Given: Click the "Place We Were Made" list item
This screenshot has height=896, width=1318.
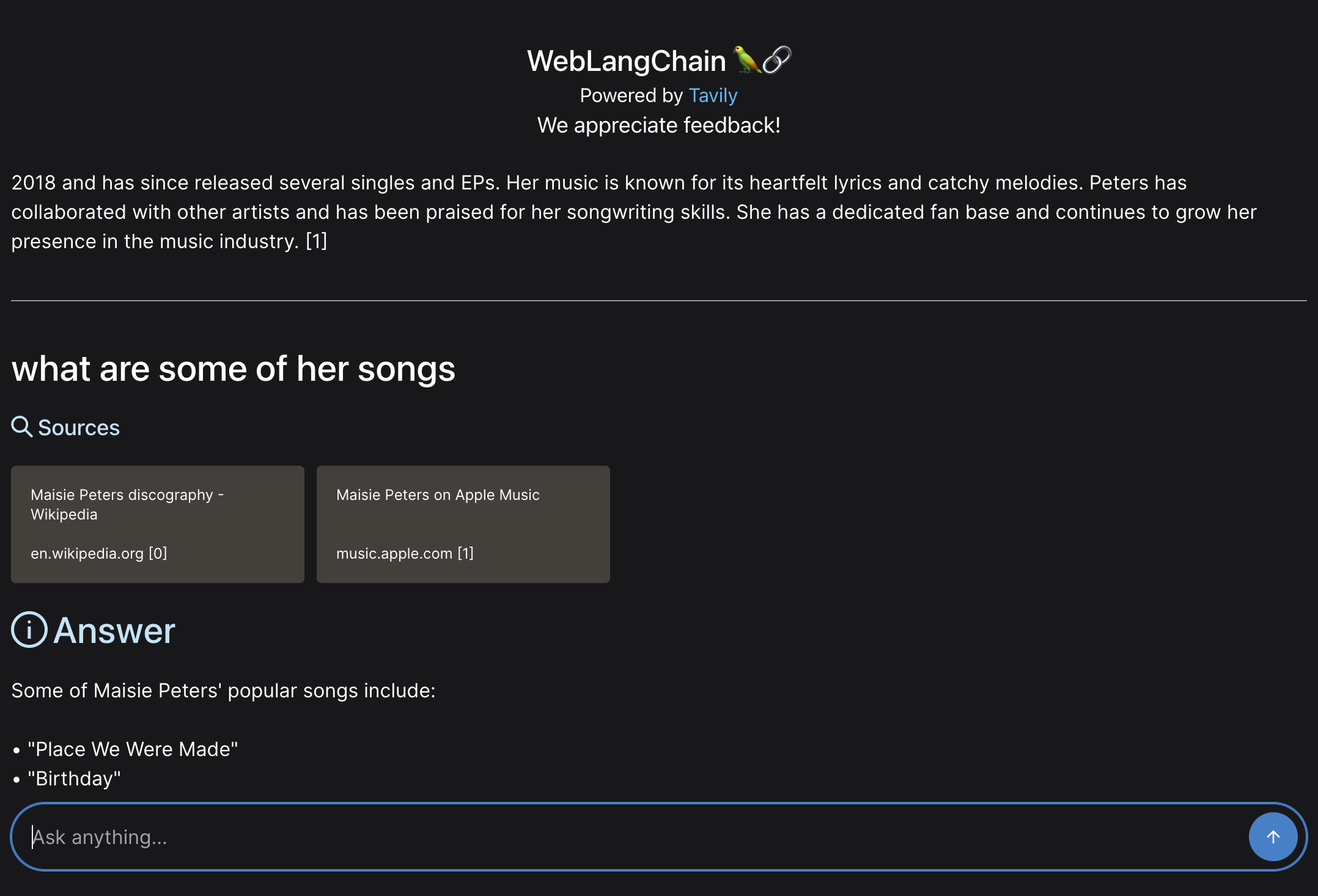Looking at the screenshot, I should point(133,749).
